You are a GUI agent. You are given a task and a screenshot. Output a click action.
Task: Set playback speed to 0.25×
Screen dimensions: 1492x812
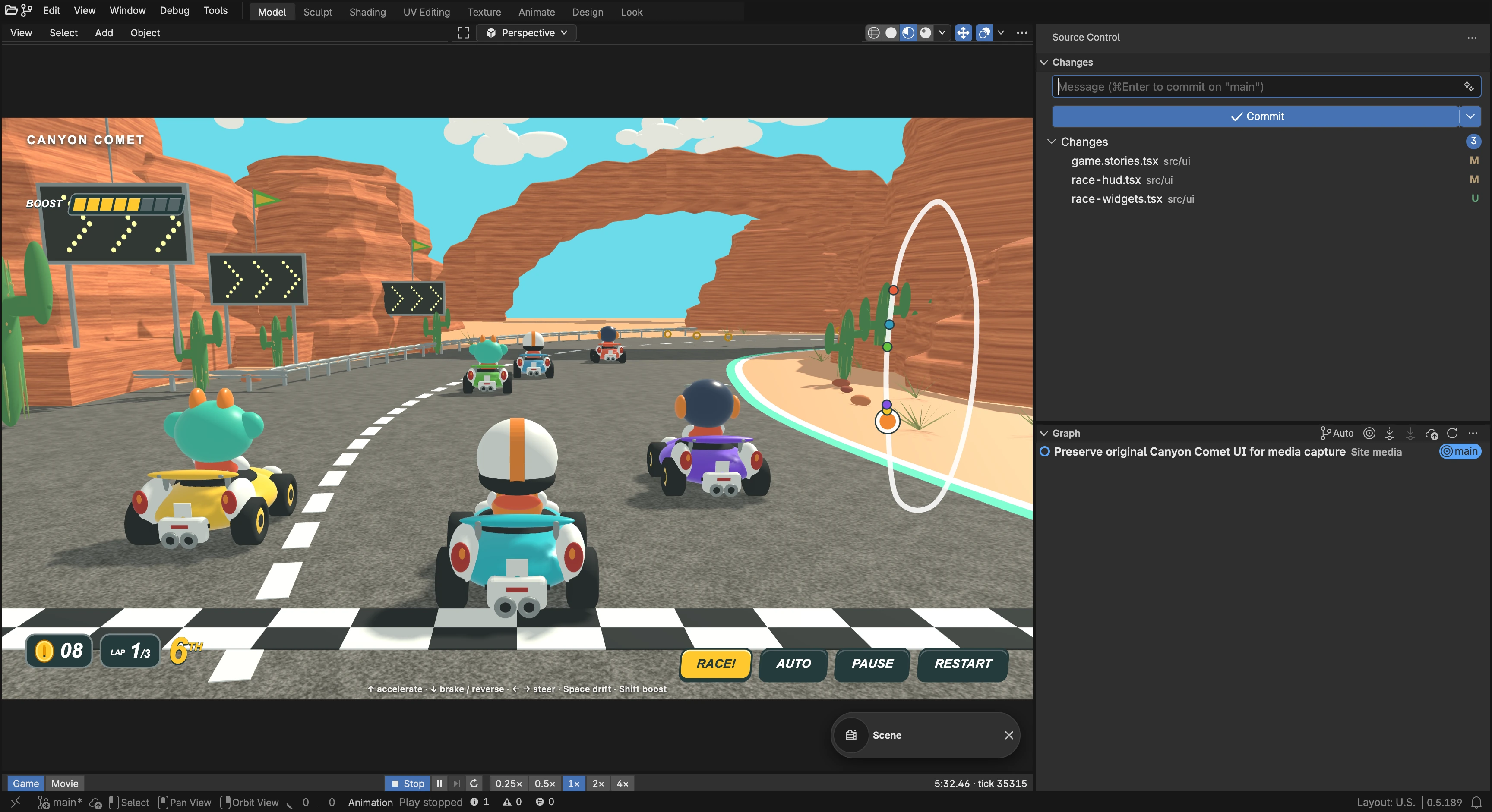click(x=509, y=783)
